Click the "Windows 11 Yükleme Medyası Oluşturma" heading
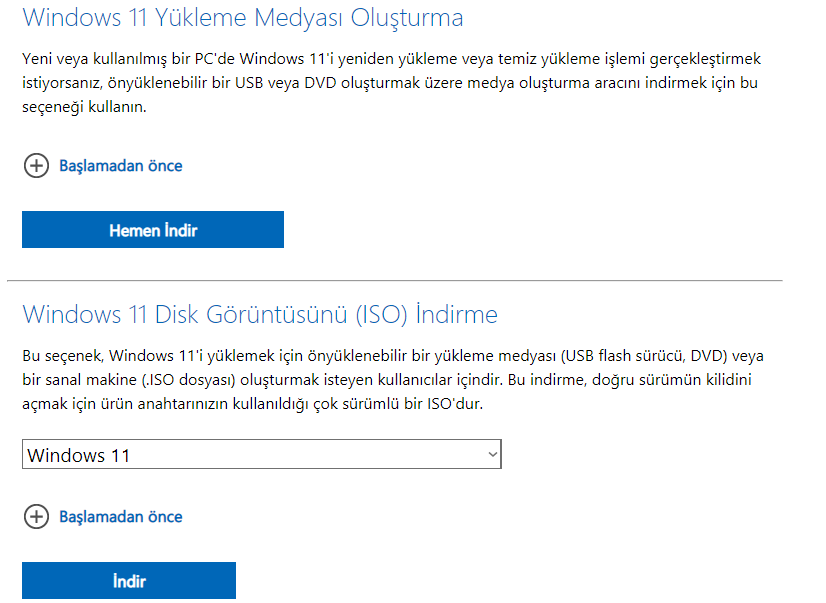 pos(243,17)
